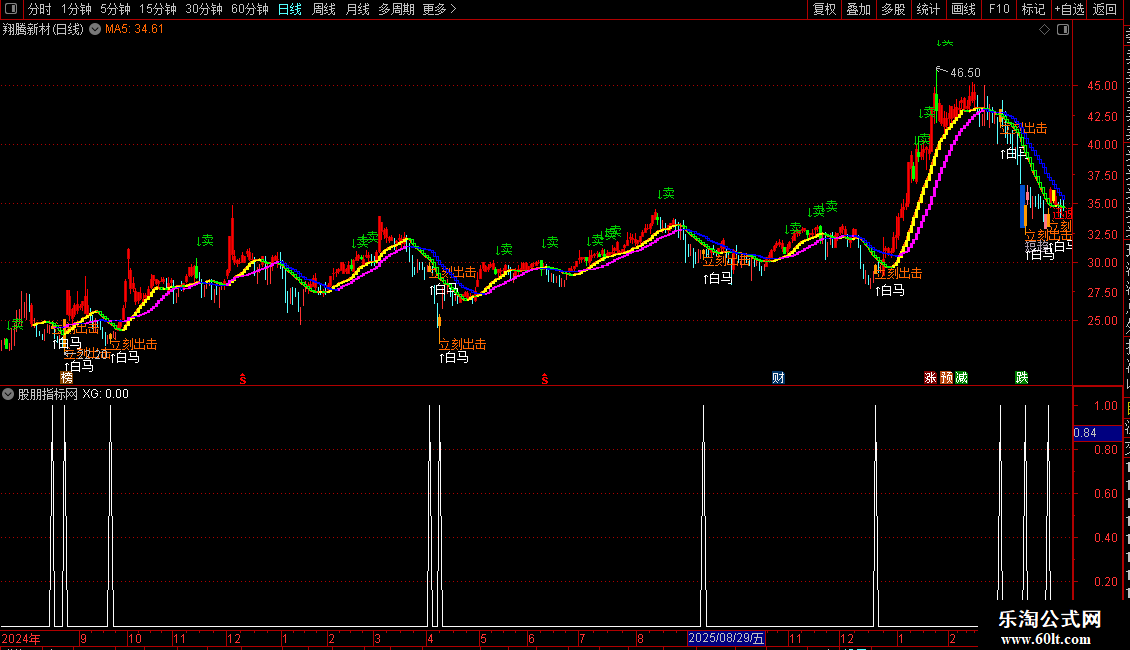The height and width of the screenshot is (650, 1130).
Task: Toggle the 复权 adjustment button
Action: click(824, 9)
